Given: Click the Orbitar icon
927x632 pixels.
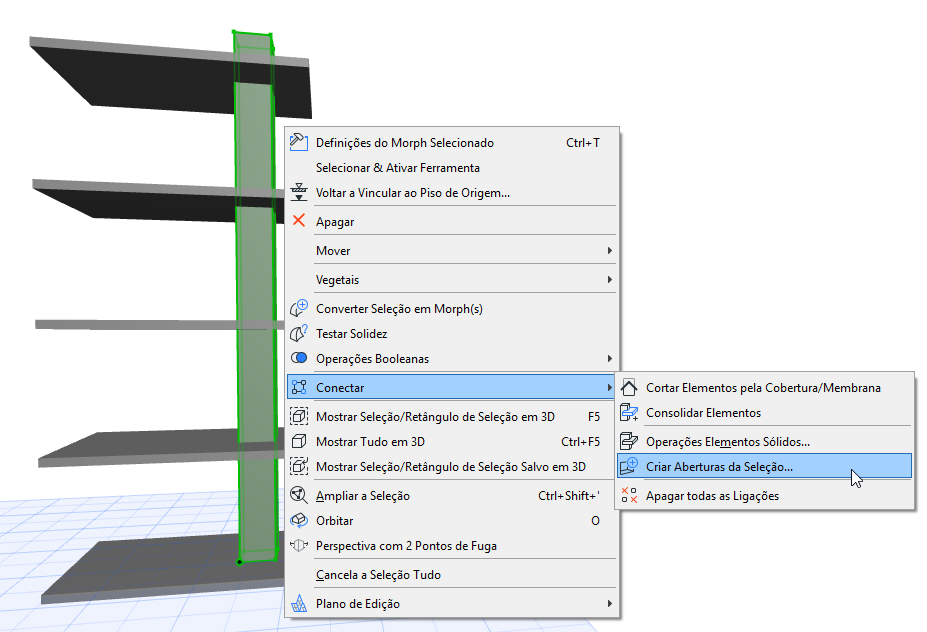Looking at the screenshot, I should [299, 520].
